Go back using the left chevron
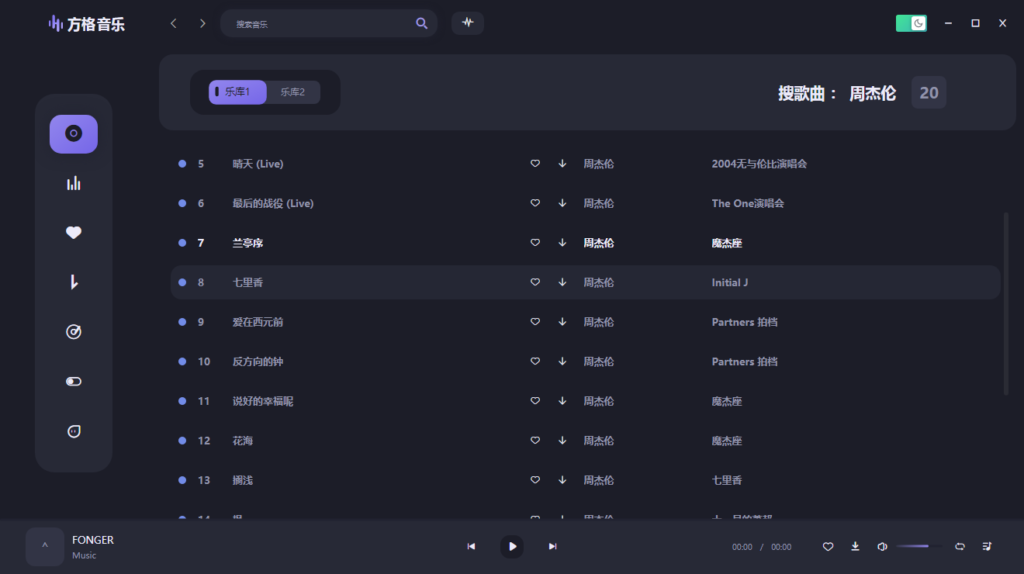Screen dimensions: 1024x574 (173, 23)
